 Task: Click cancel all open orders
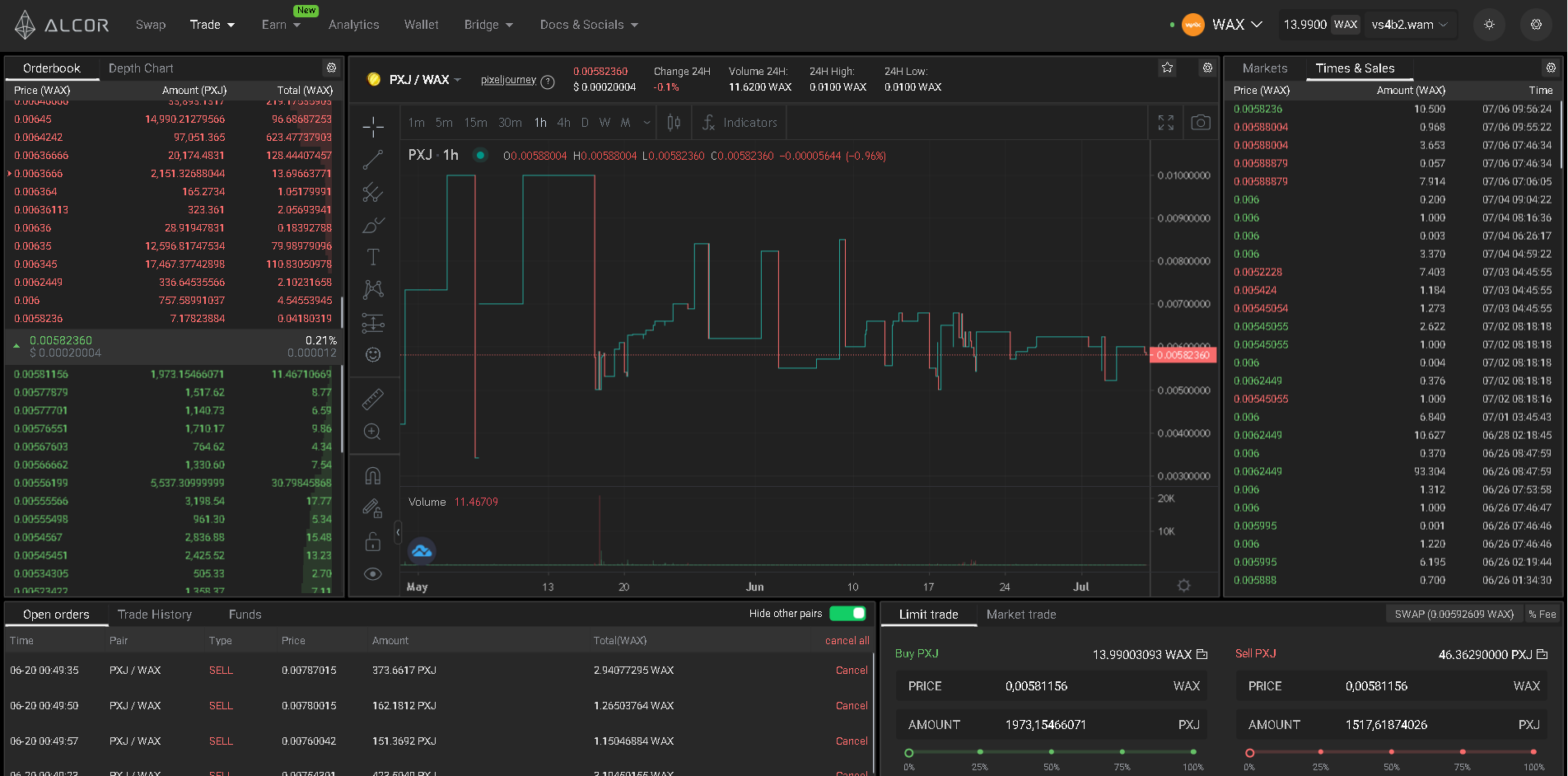click(847, 641)
